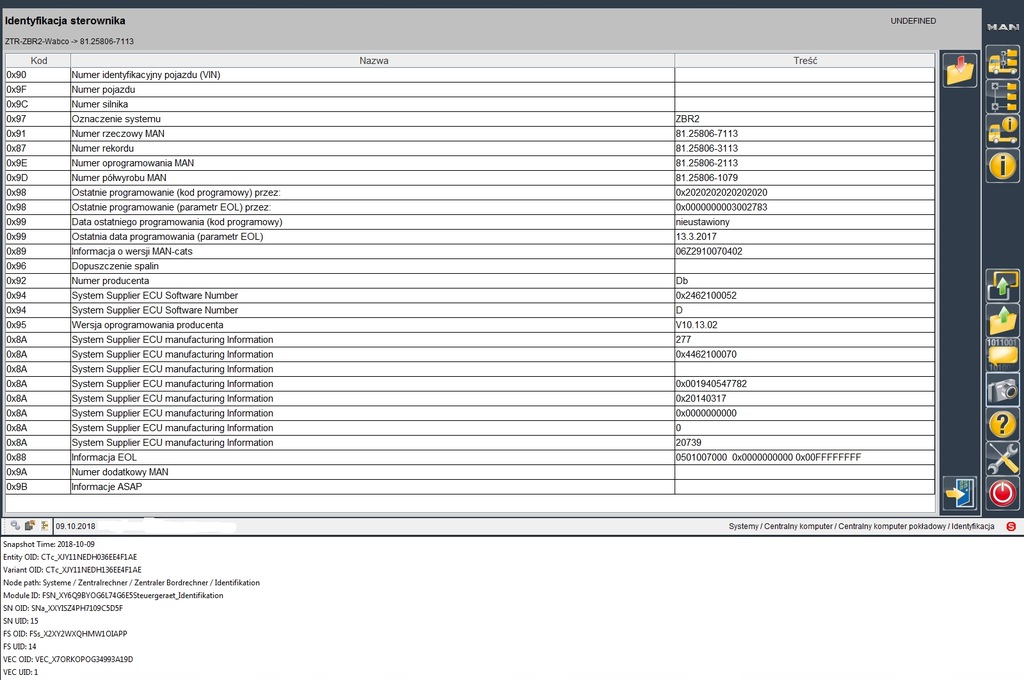The width and height of the screenshot is (1024, 680).
Task: Click the folder with red down-arrow icon
Action: point(959,70)
